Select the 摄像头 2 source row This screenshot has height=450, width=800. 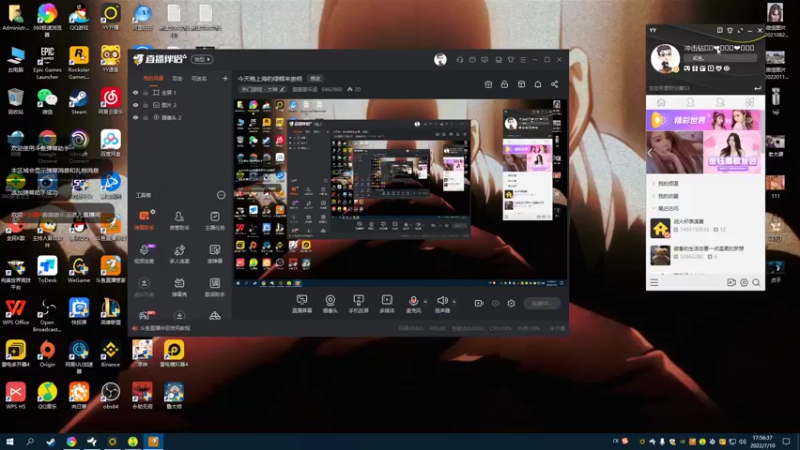click(x=180, y=117)
